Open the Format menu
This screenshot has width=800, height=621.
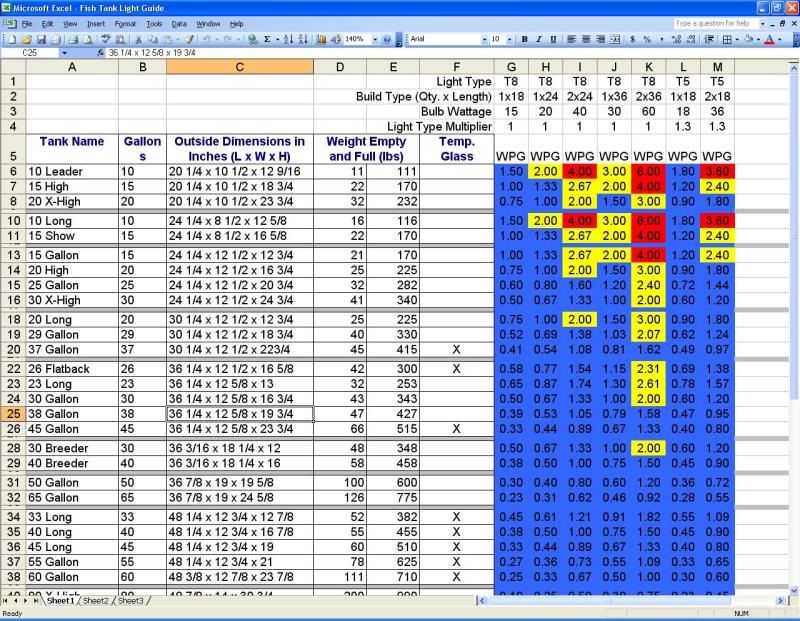tap(125, 23)
